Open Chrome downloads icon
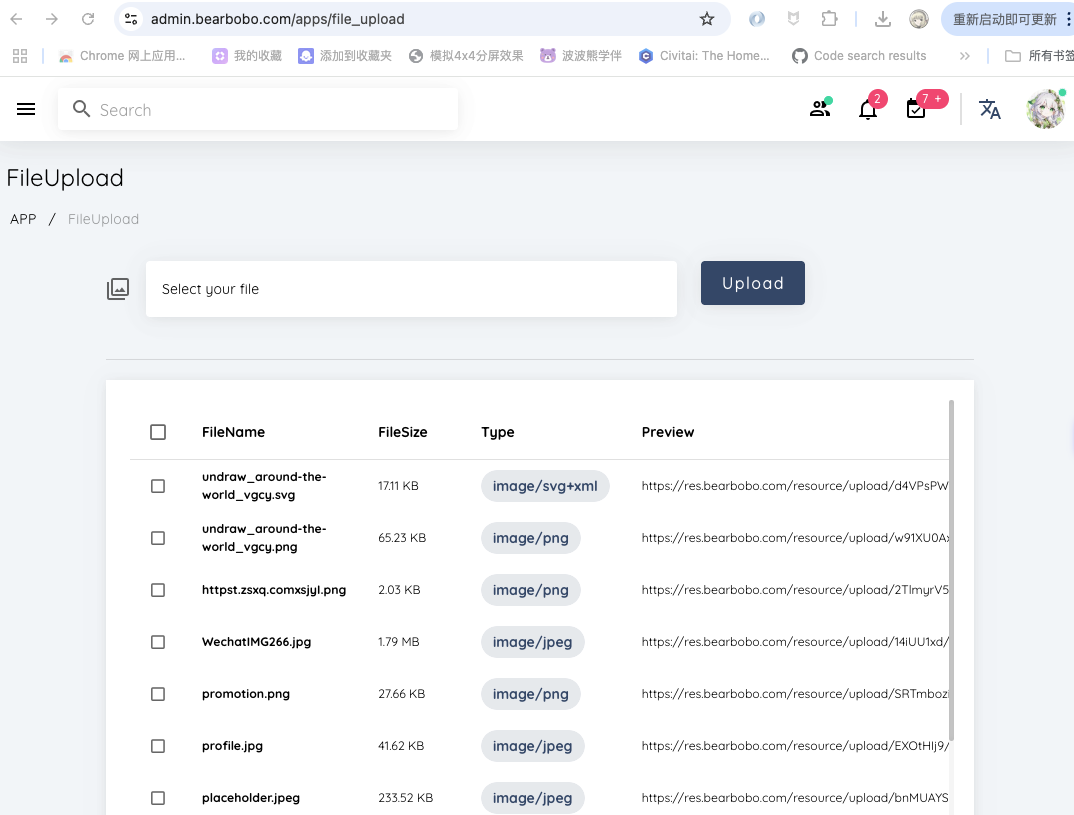1074x815 pixels. click(882, 19)
